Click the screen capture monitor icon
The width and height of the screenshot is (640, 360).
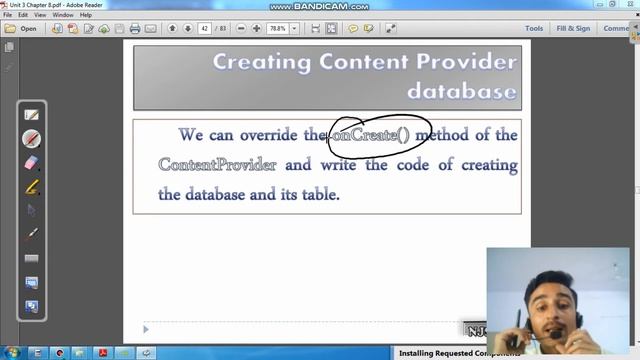(31, 282)
